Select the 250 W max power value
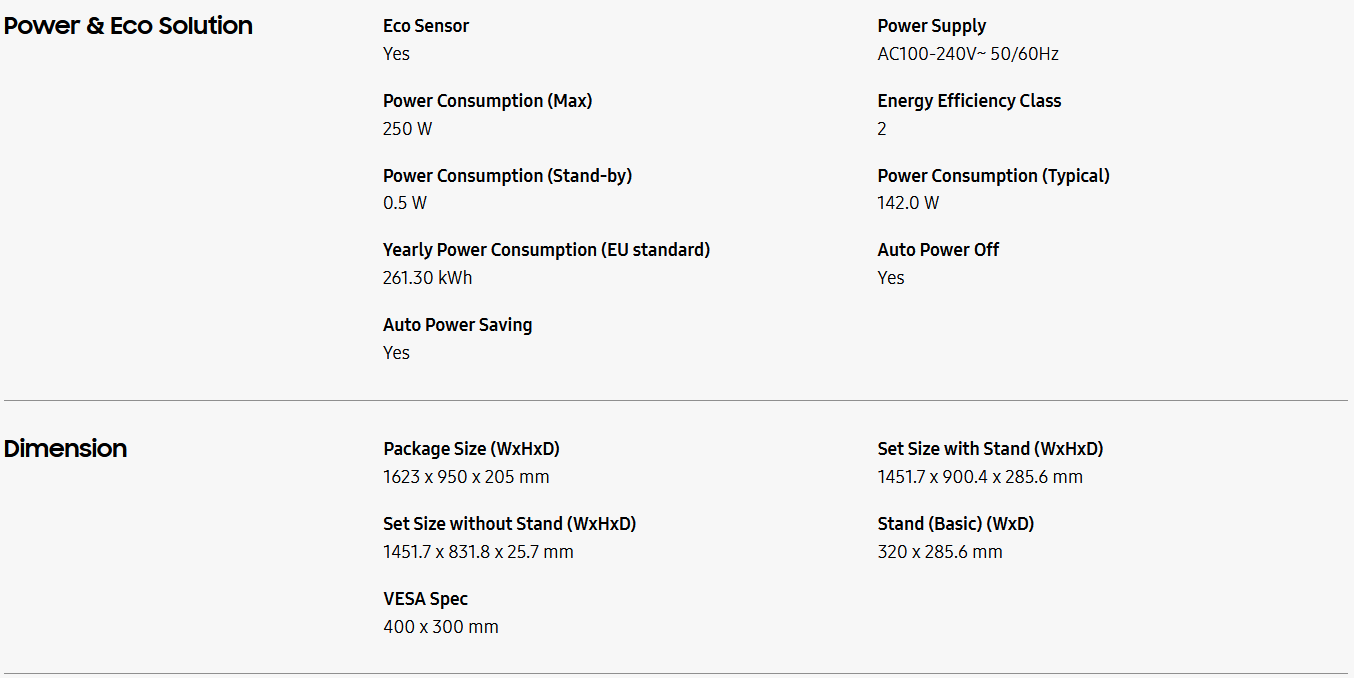 click(x=407, y=129)
